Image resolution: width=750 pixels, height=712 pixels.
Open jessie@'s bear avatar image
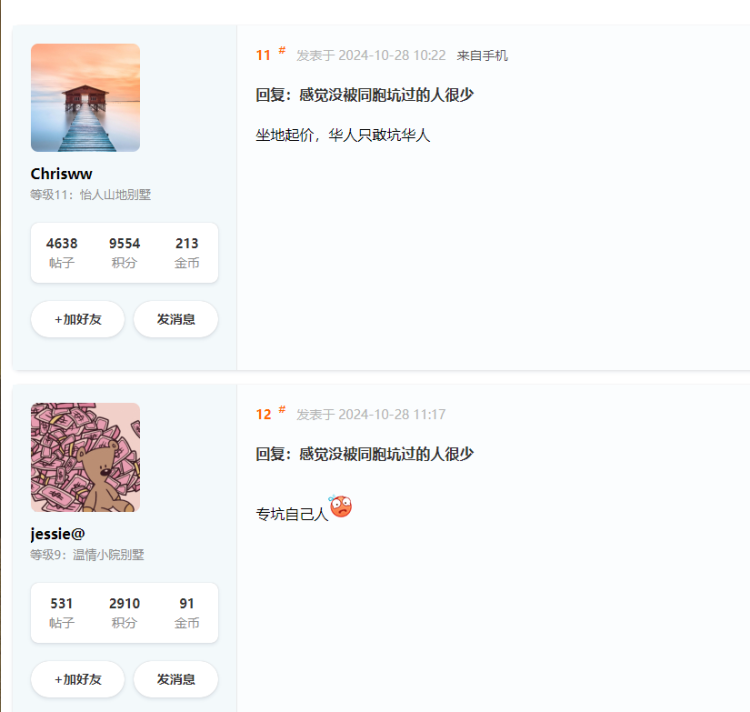[x=86, y=458]
